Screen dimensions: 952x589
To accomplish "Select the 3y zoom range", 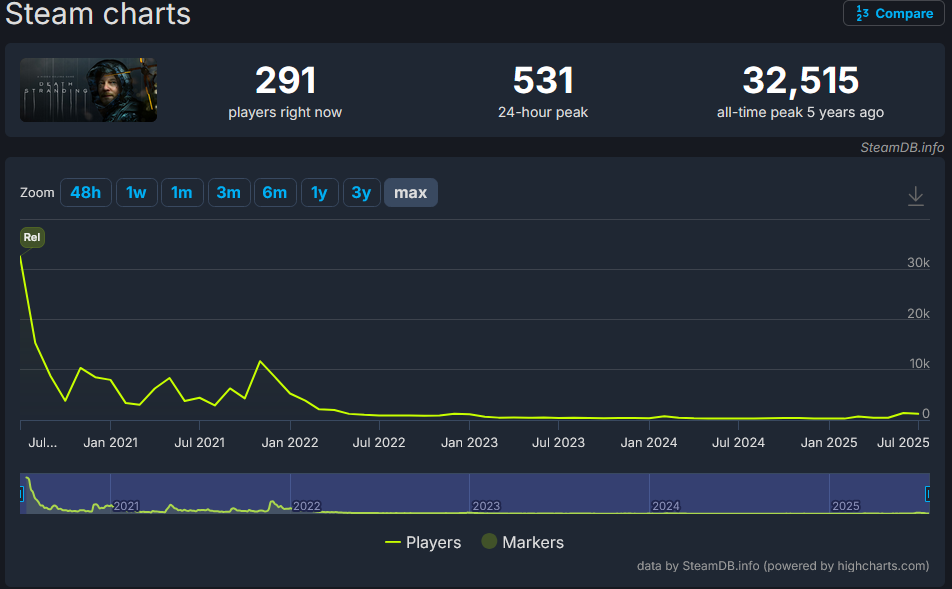I will [x=361, y=192].
